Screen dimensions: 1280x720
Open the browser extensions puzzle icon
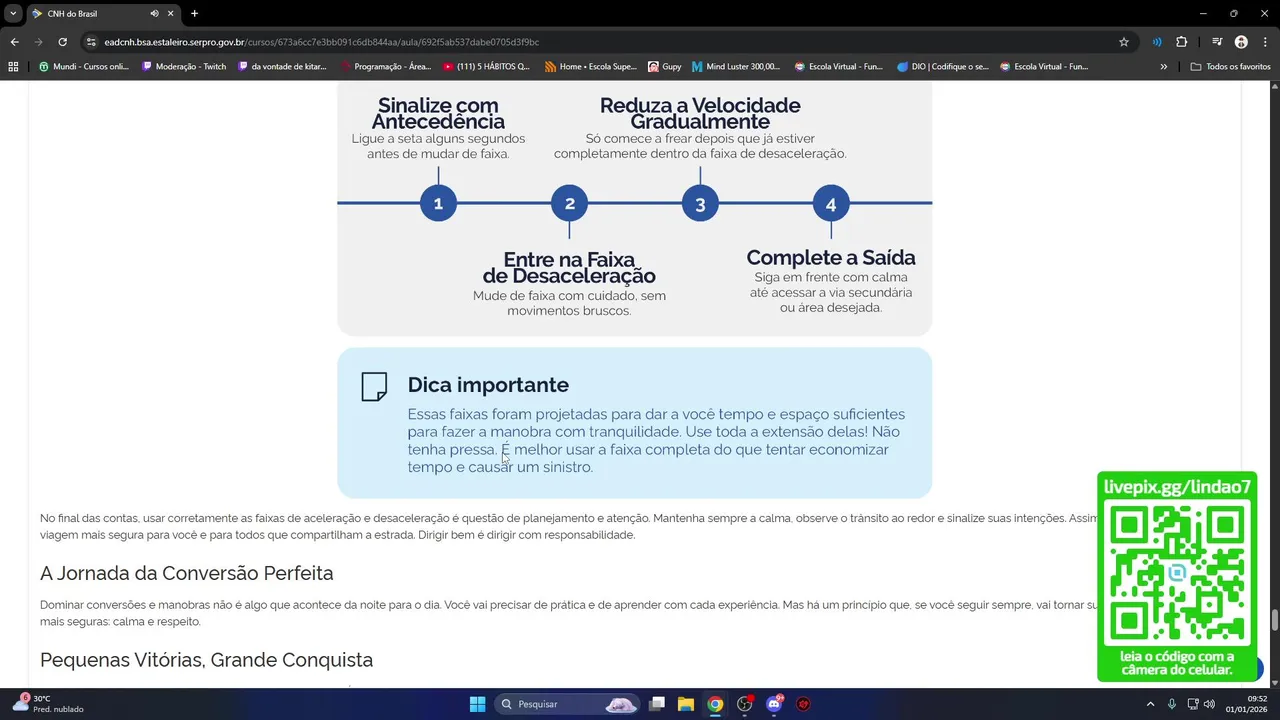(x=1181, y=42)
